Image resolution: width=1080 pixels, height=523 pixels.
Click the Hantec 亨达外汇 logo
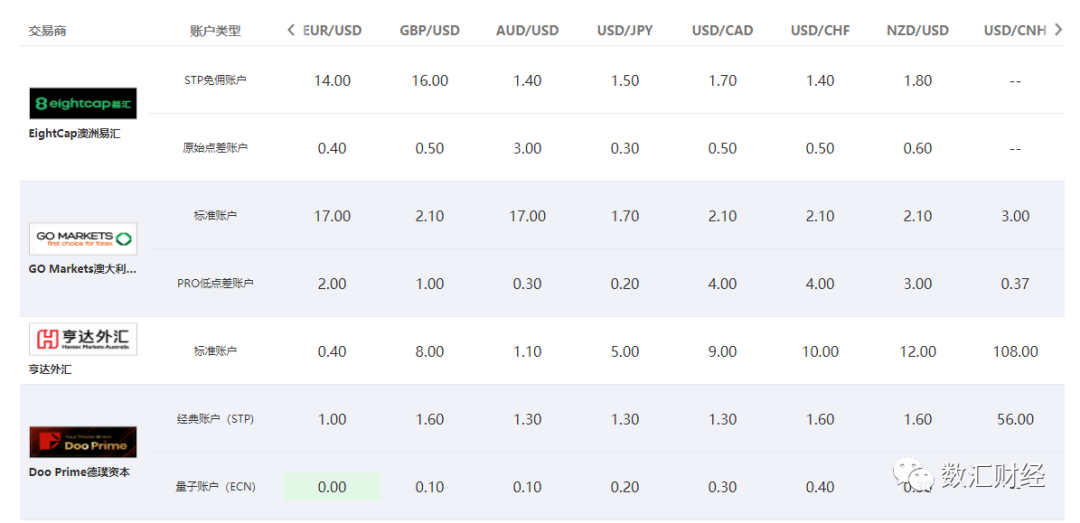coord(84,340)
